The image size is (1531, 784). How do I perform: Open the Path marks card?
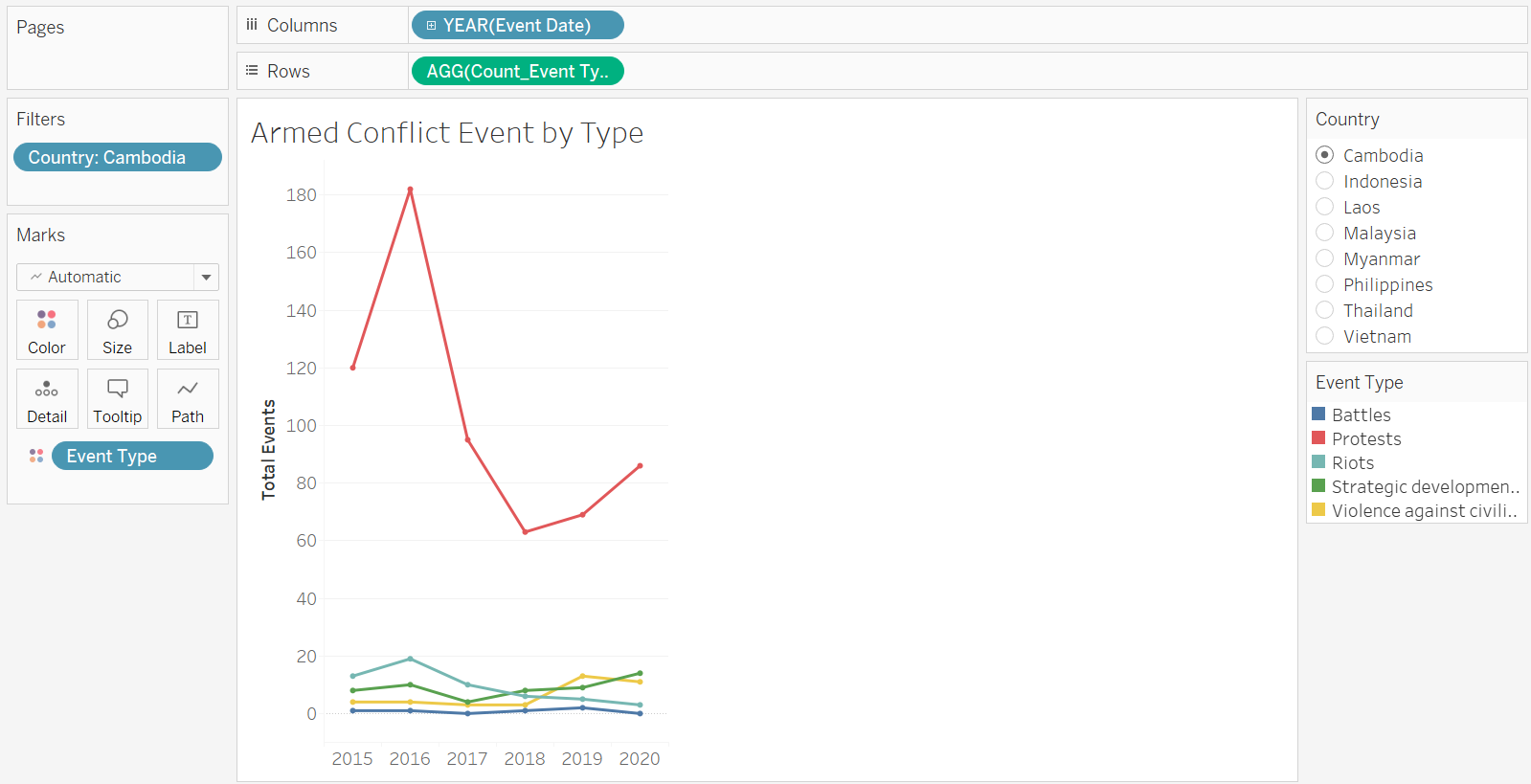[x=188, y=399]
